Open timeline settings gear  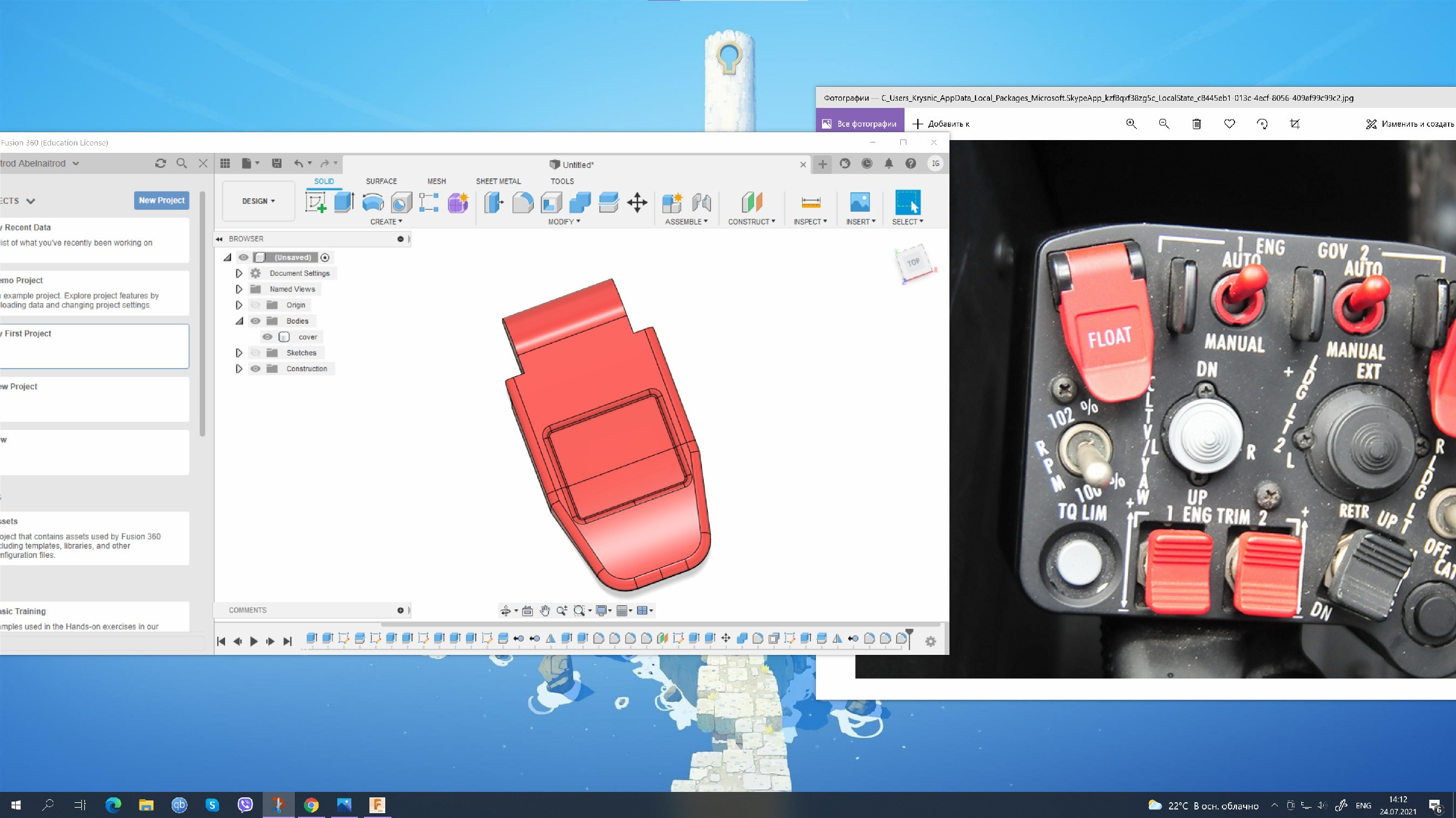[x=931, y=641]
